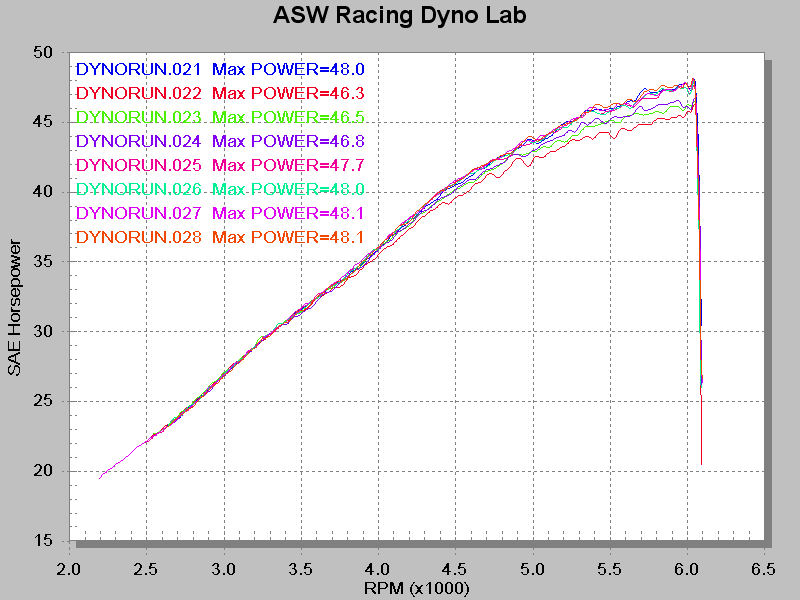Click the 4.0 tick label on RPM axis
This screenshot has height=600, width=800.
point(378,568)
